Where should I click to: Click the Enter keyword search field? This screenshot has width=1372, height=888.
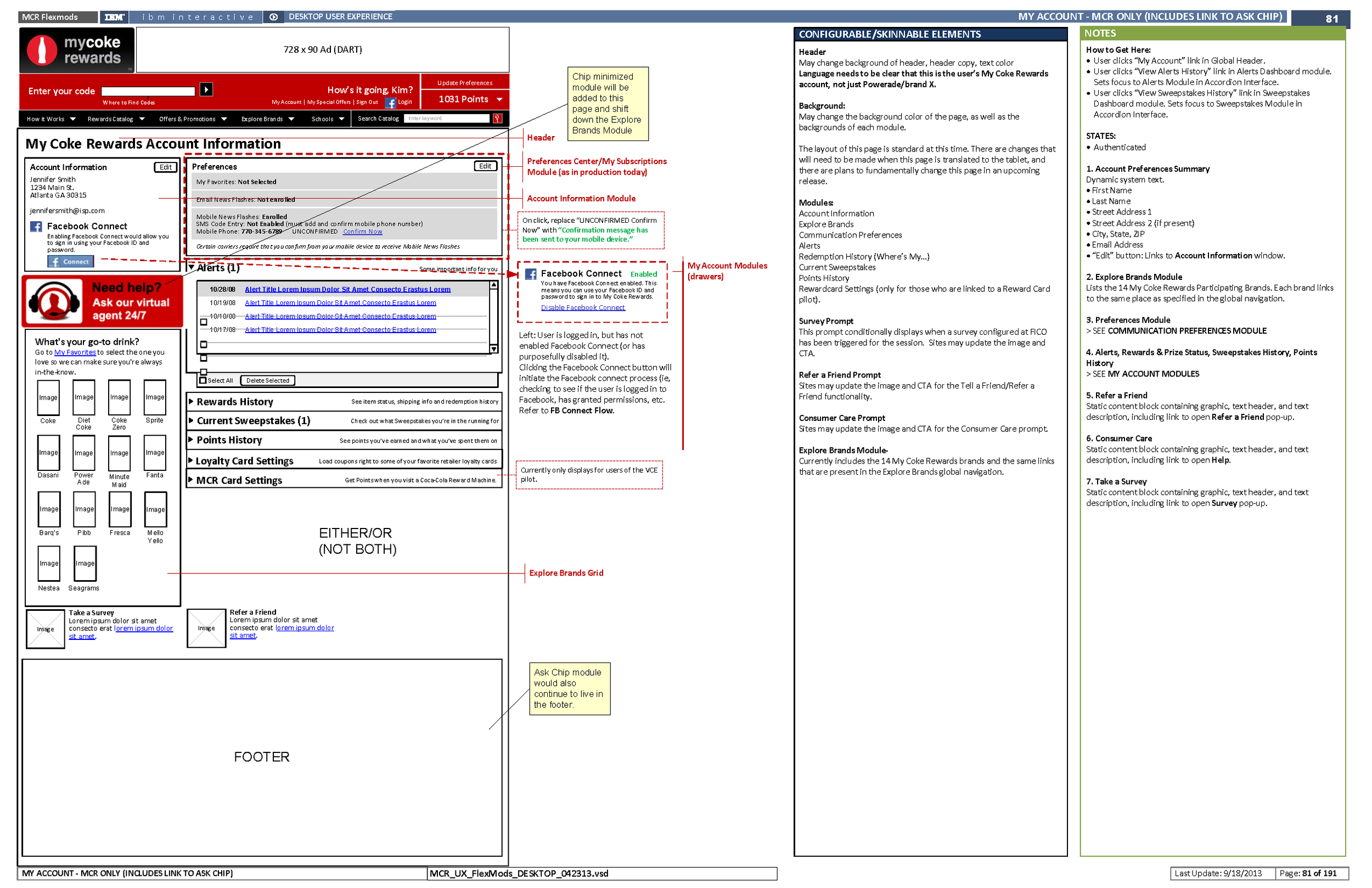coord(447,118)
